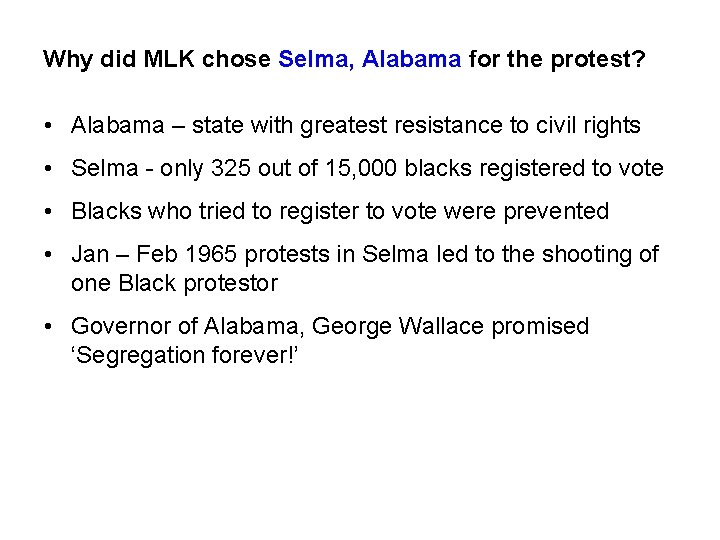720x540 pixels.
Task: Click the word "protest?" in the title
Action: point(602,59)
